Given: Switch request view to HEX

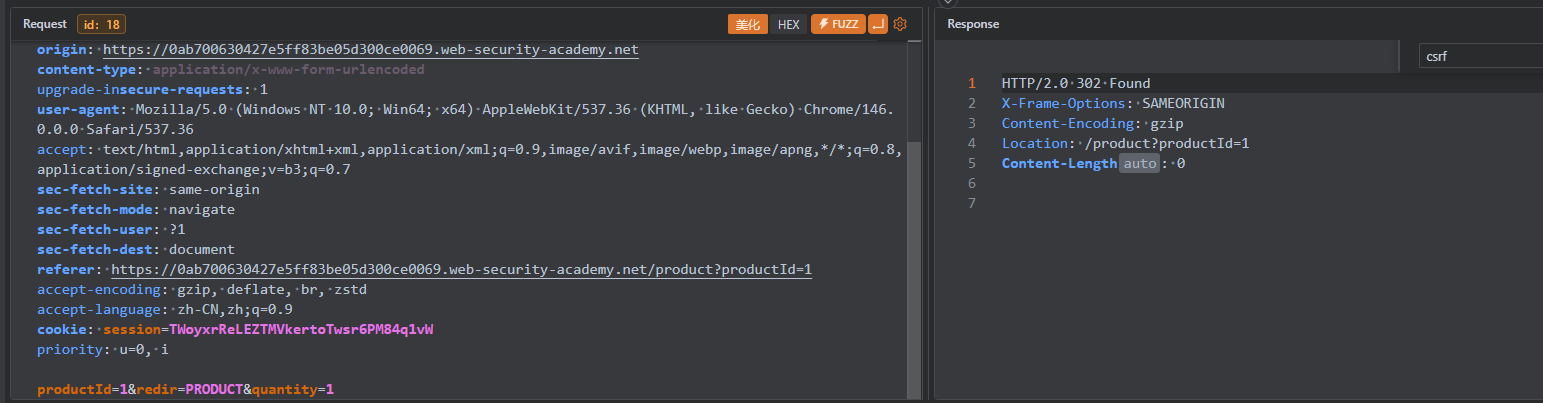Looking at the screenshot, I should pos(789,24).
